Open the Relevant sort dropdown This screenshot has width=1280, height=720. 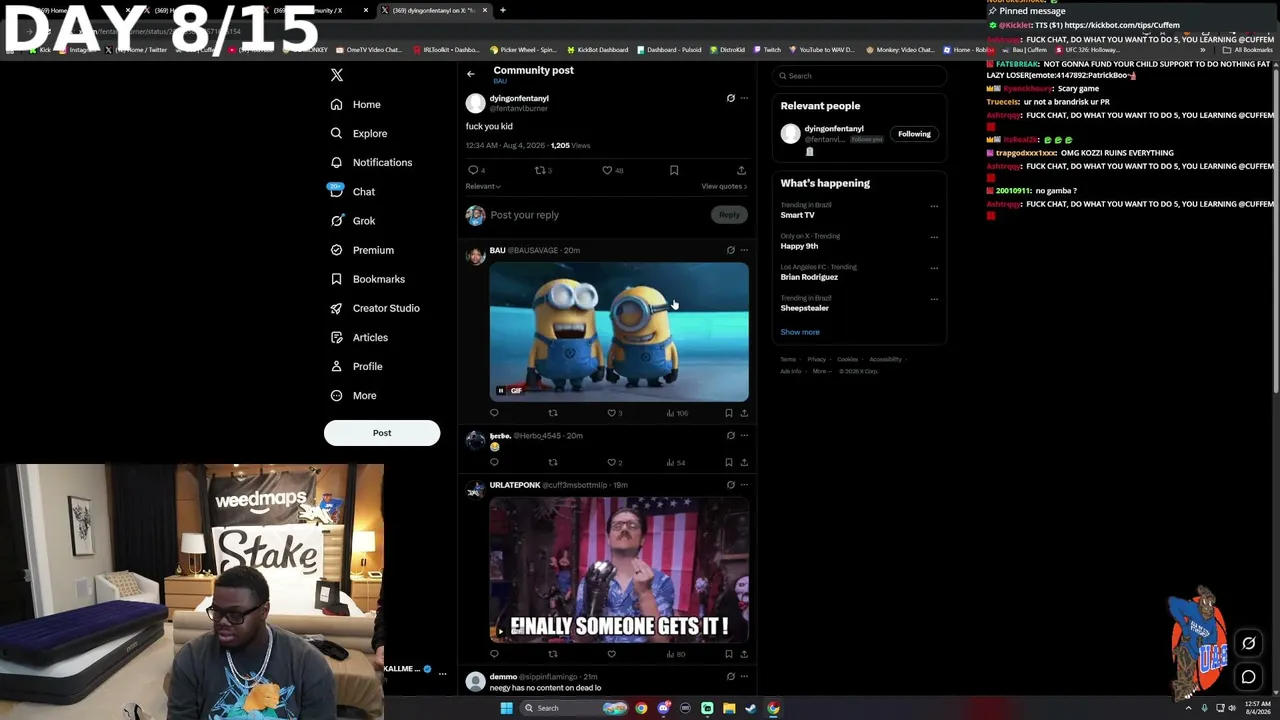pos(483,186)
